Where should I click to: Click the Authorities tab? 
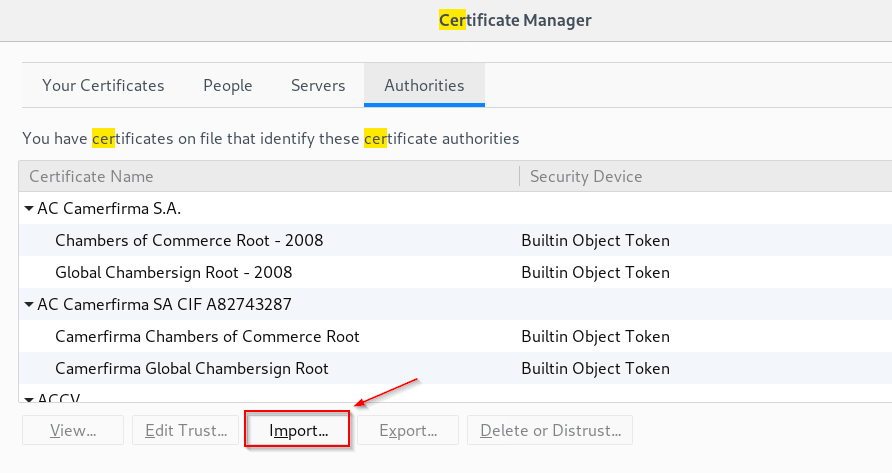coord(424,85)
